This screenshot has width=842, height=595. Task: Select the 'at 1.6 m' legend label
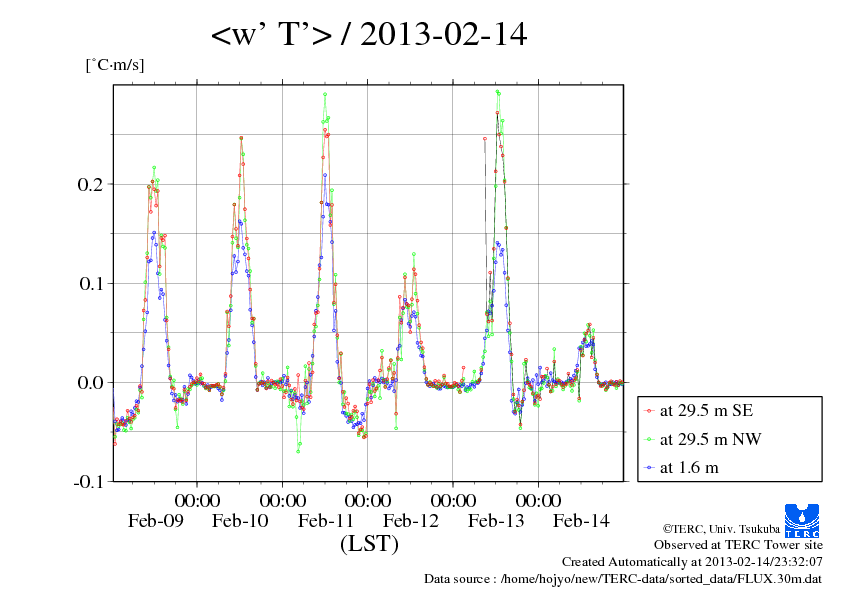tap(689, 467)
